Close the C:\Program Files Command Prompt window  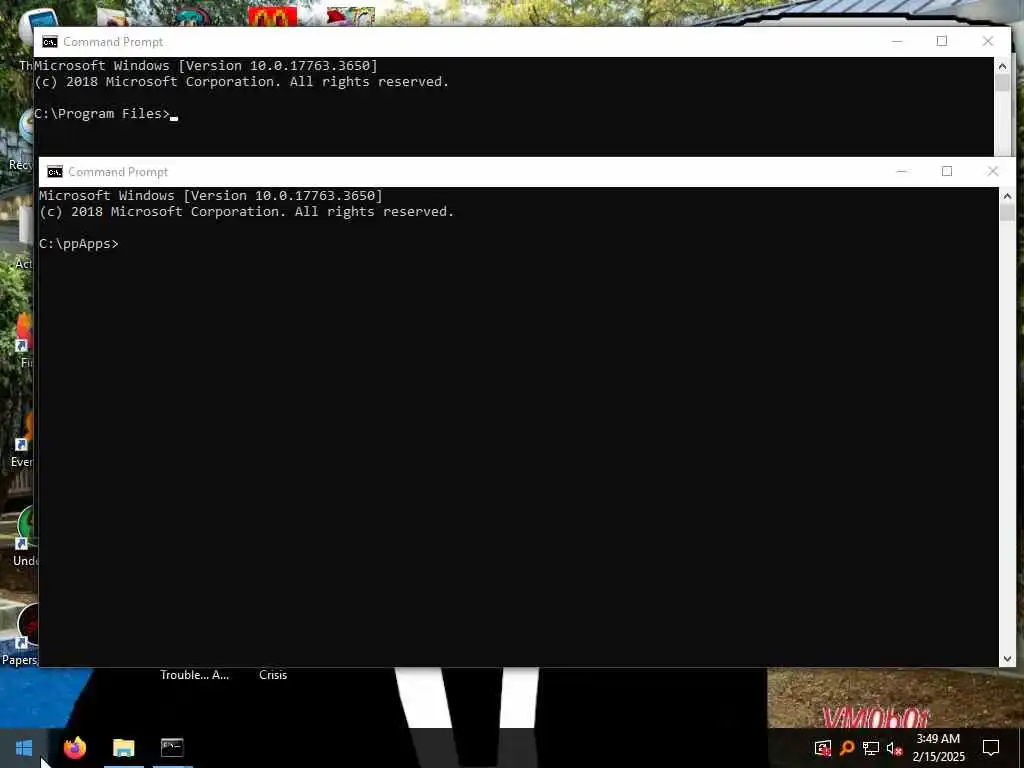pyautogui.click(x=988, y=41)
